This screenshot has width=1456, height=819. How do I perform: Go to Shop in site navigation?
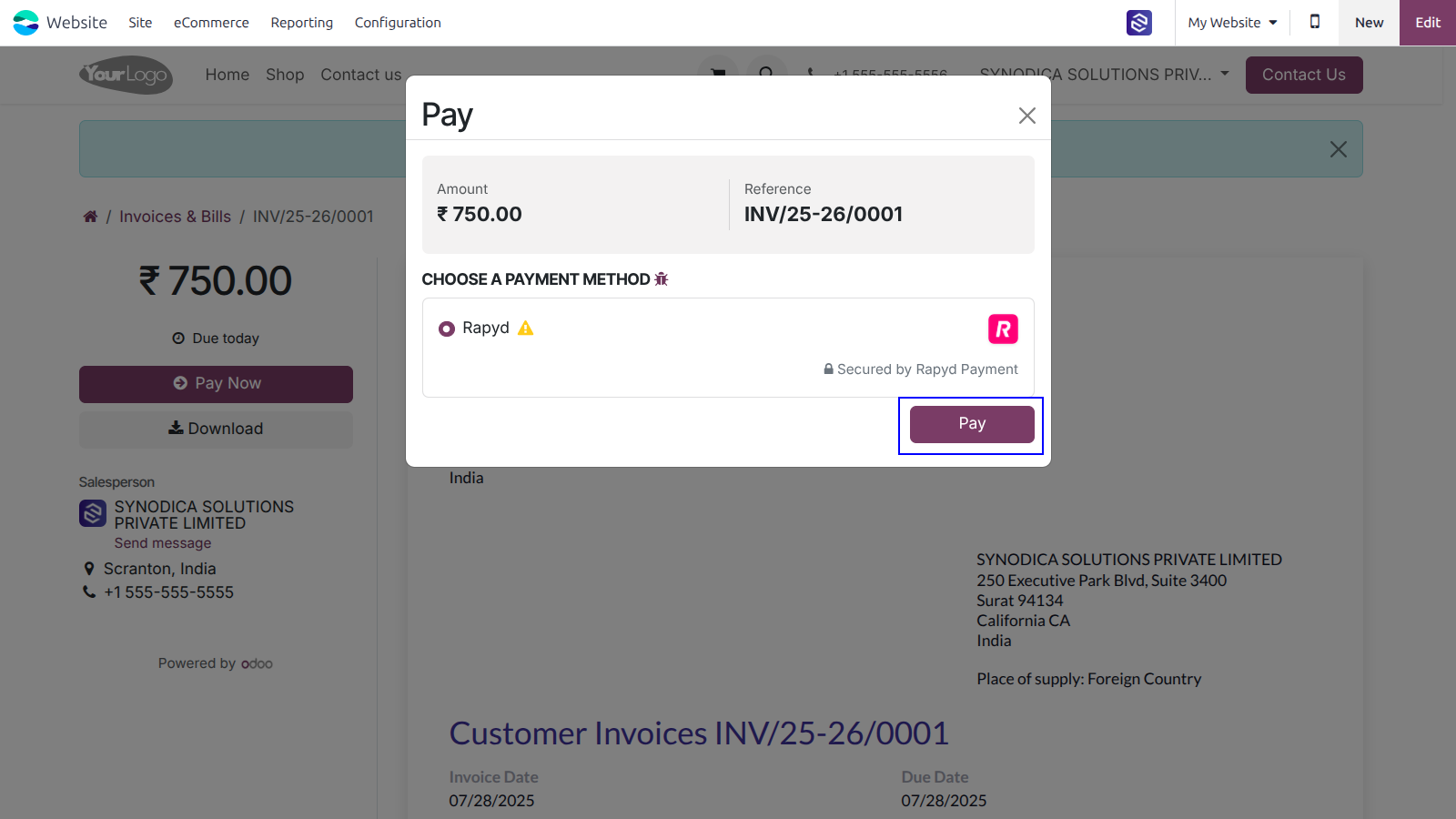[x=285, y=75]
